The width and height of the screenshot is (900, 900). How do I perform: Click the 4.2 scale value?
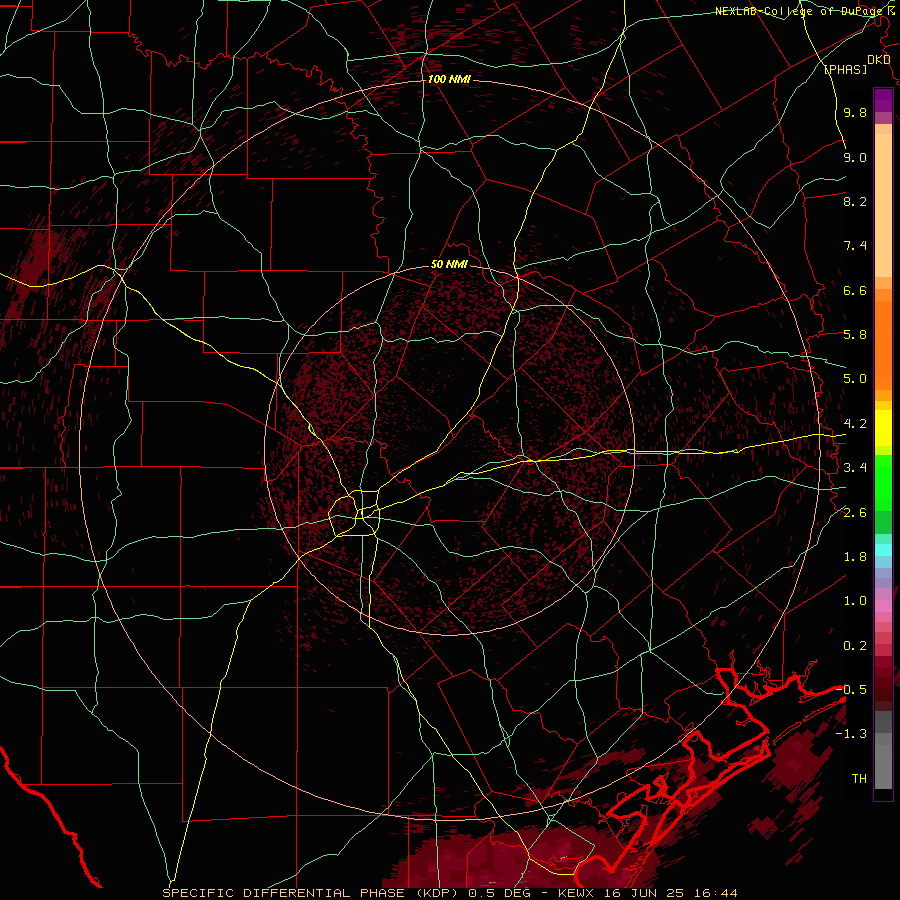[x=855, y=424]
